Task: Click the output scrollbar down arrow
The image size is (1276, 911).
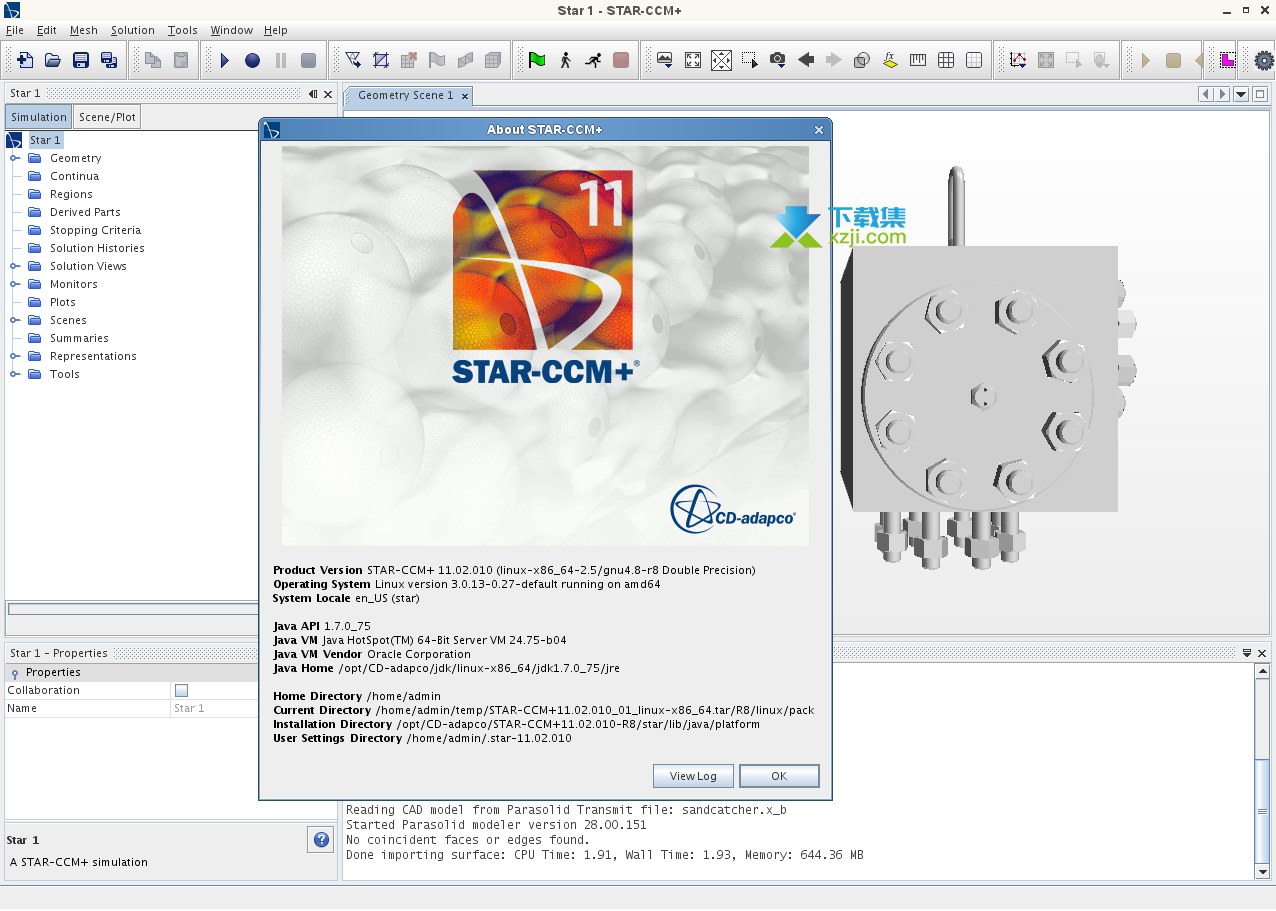Action: click(x=1262, y=871)
